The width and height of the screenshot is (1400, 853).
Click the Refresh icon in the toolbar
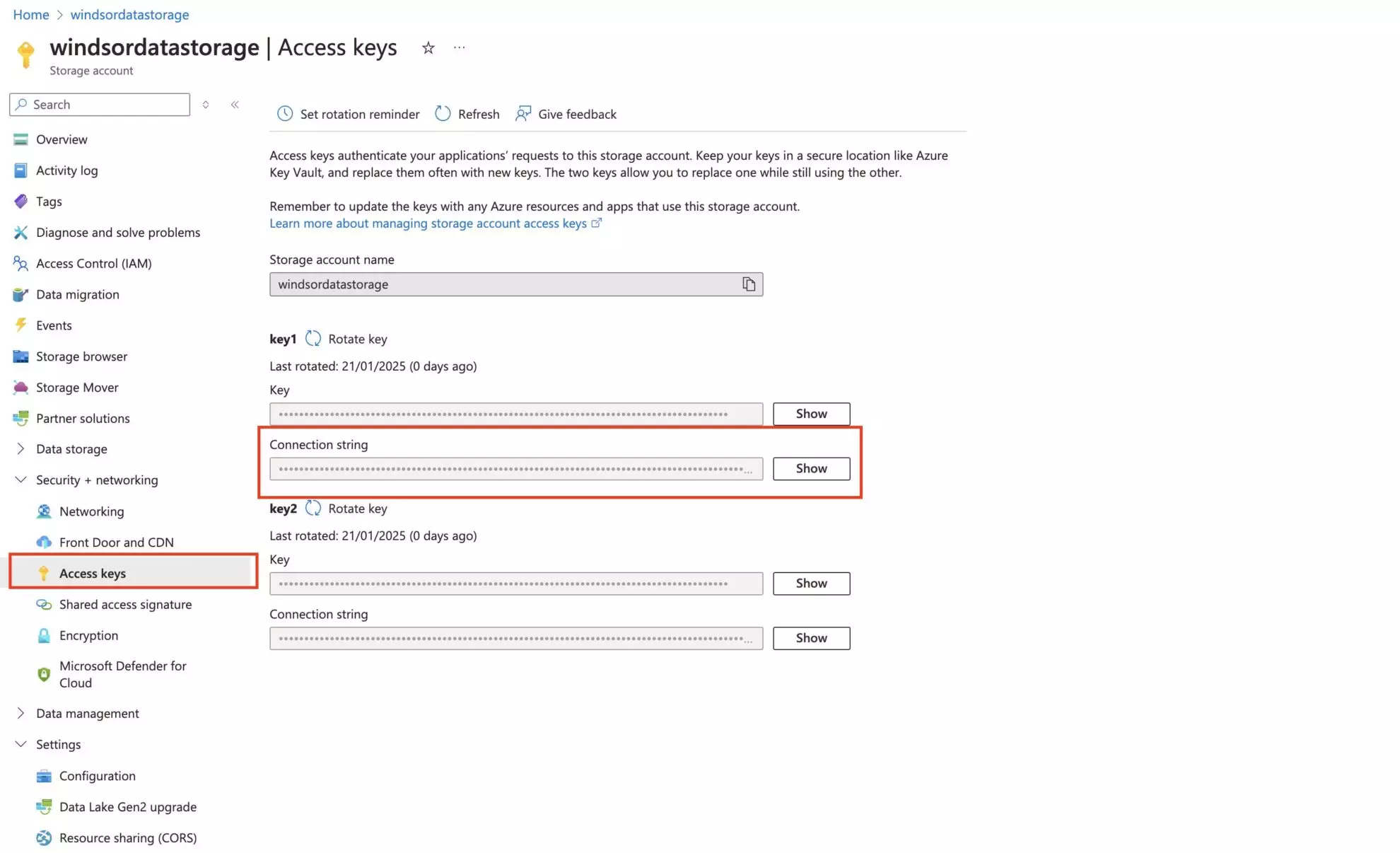(443, 113)
